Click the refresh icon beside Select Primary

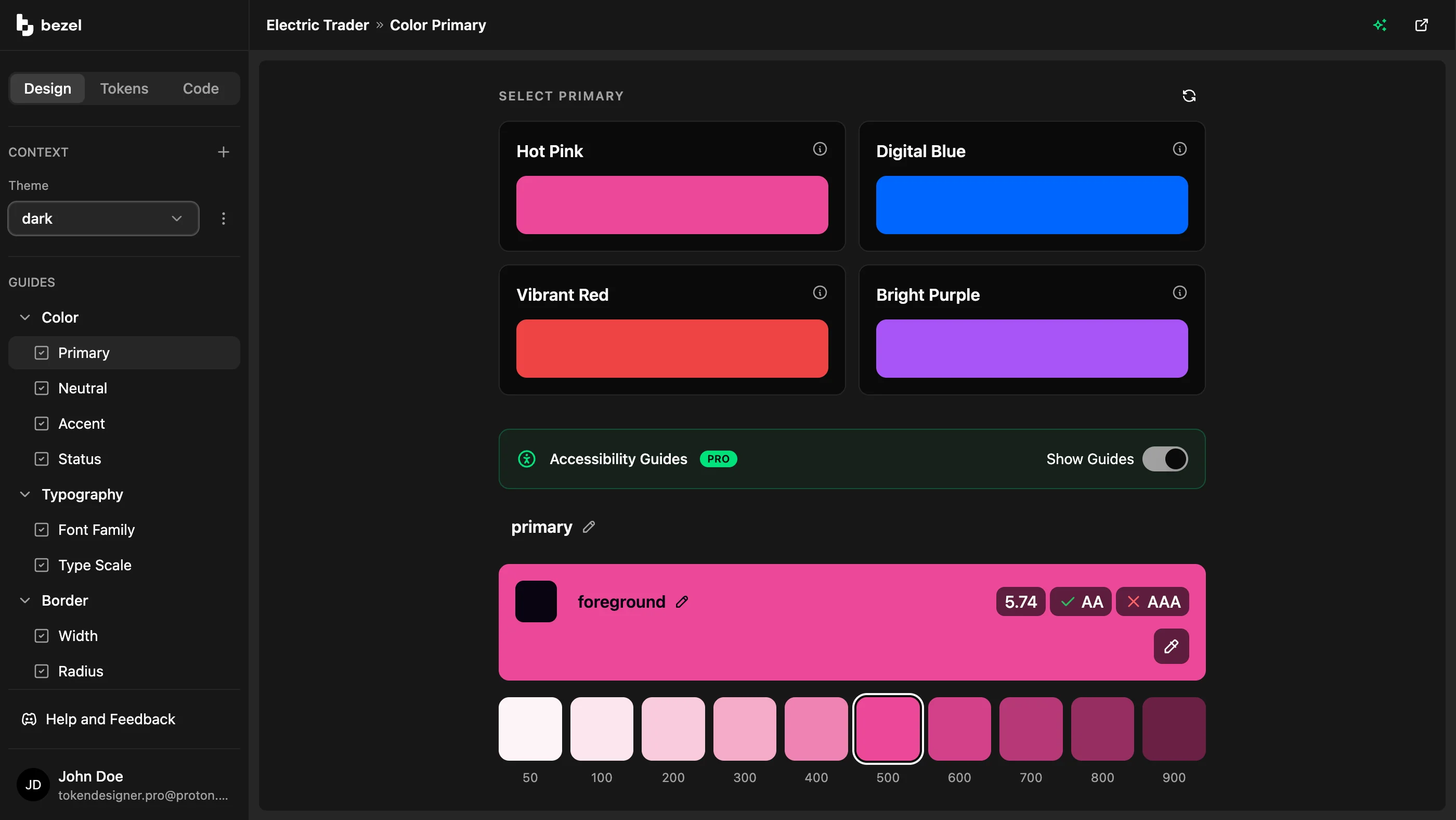point(1189,96)
